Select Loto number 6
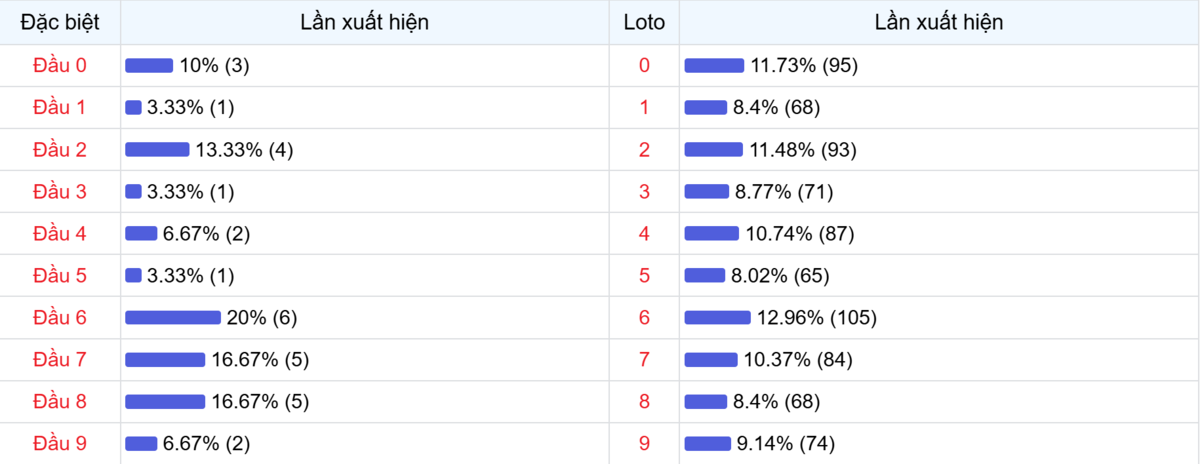Screen dimensions: 1200x464 click(x=644, y=317)
